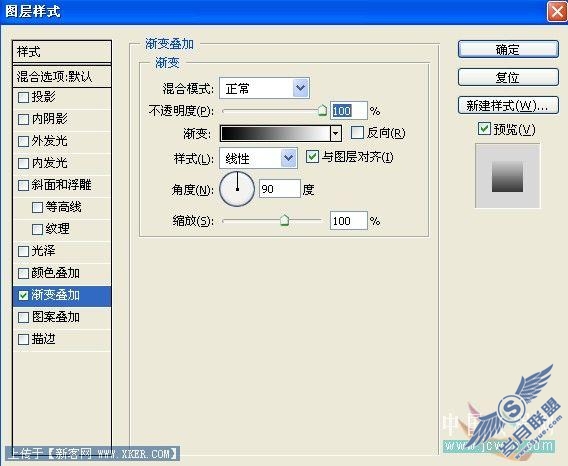Click the 角度 angle value field
Viewport: 568px width, 466px height.
(280, 188)
